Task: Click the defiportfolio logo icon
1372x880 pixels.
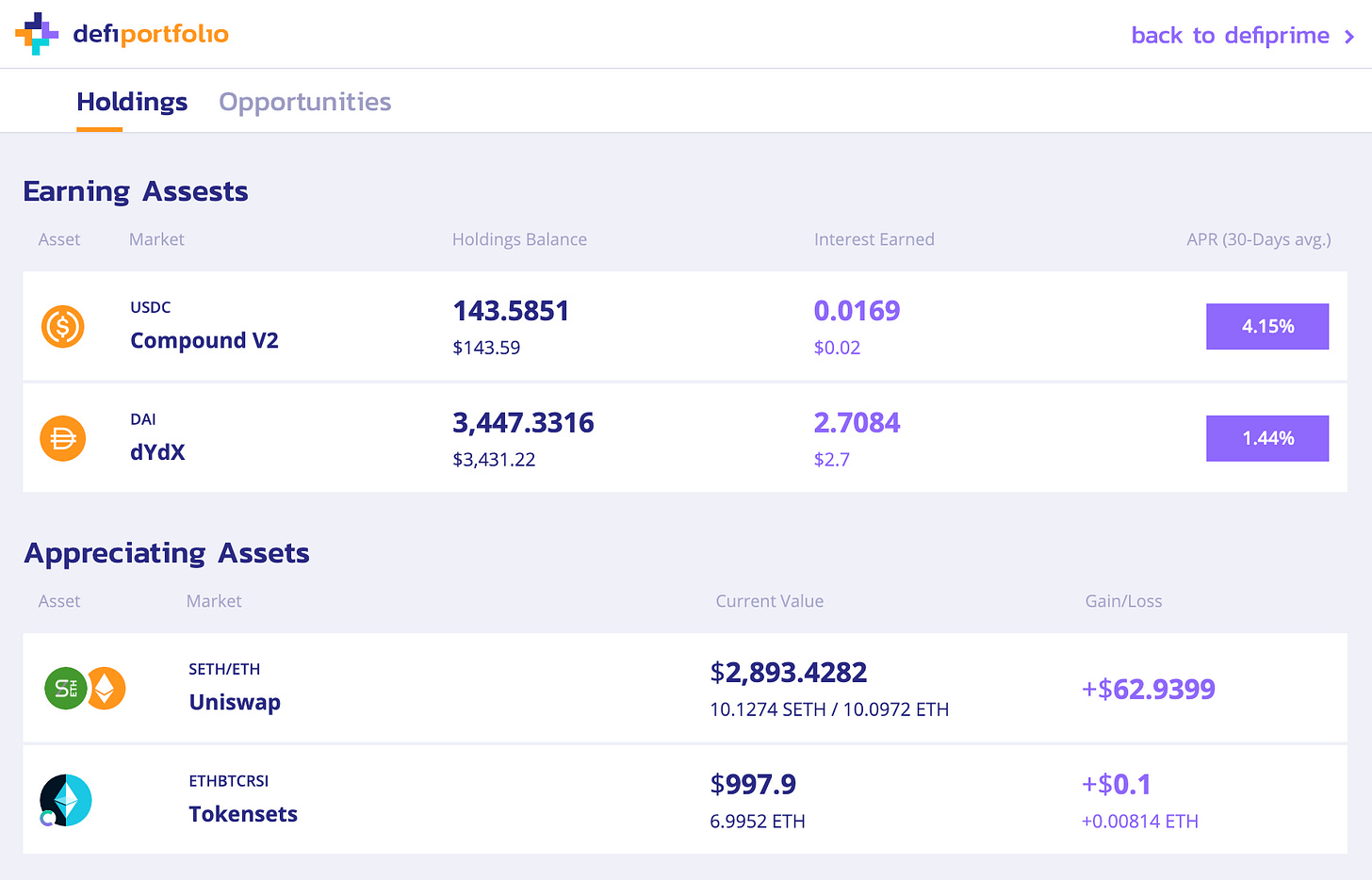Action: [x=37, y=34]
